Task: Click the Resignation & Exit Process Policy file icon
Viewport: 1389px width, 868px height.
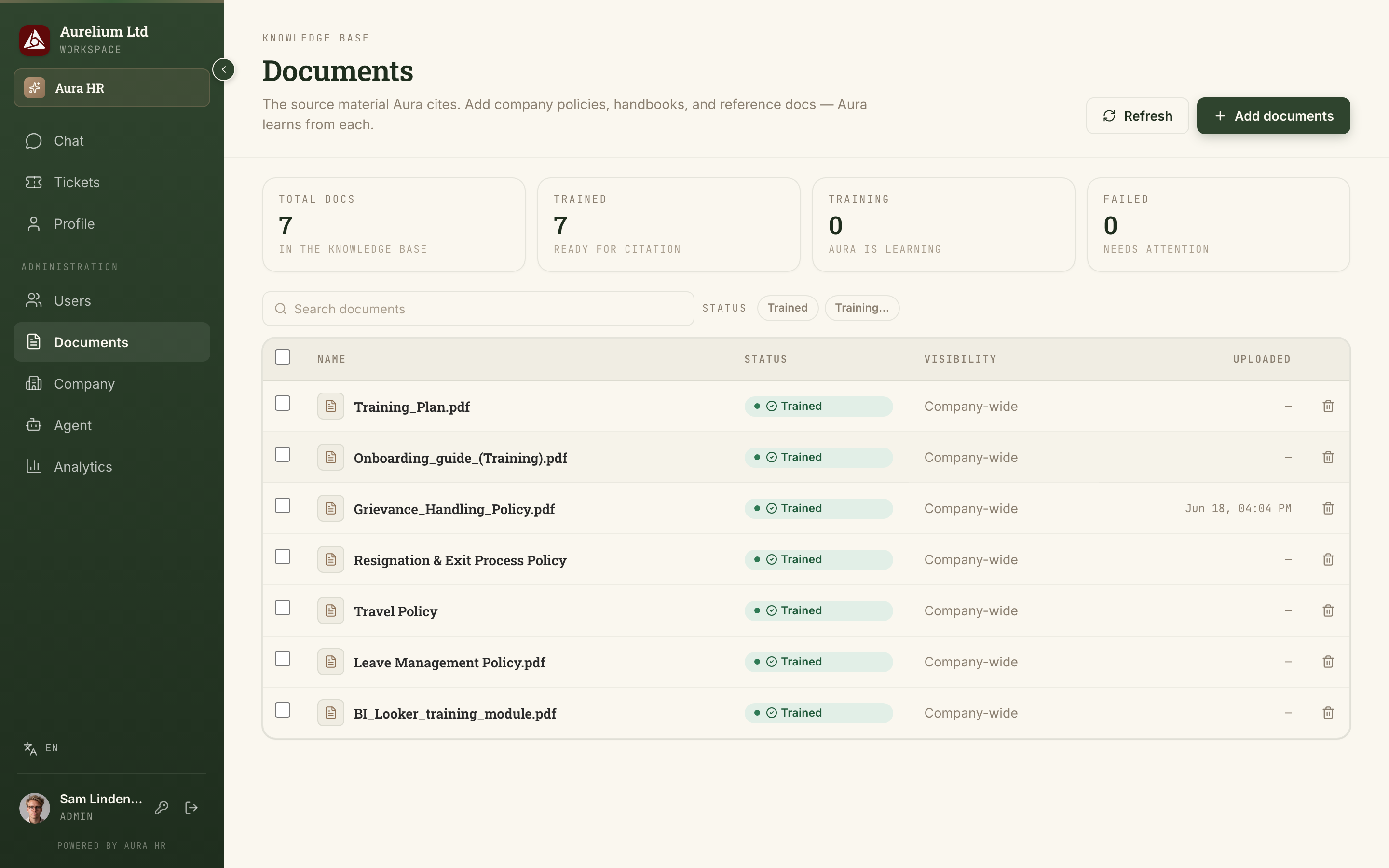Action: click(330, 560)
